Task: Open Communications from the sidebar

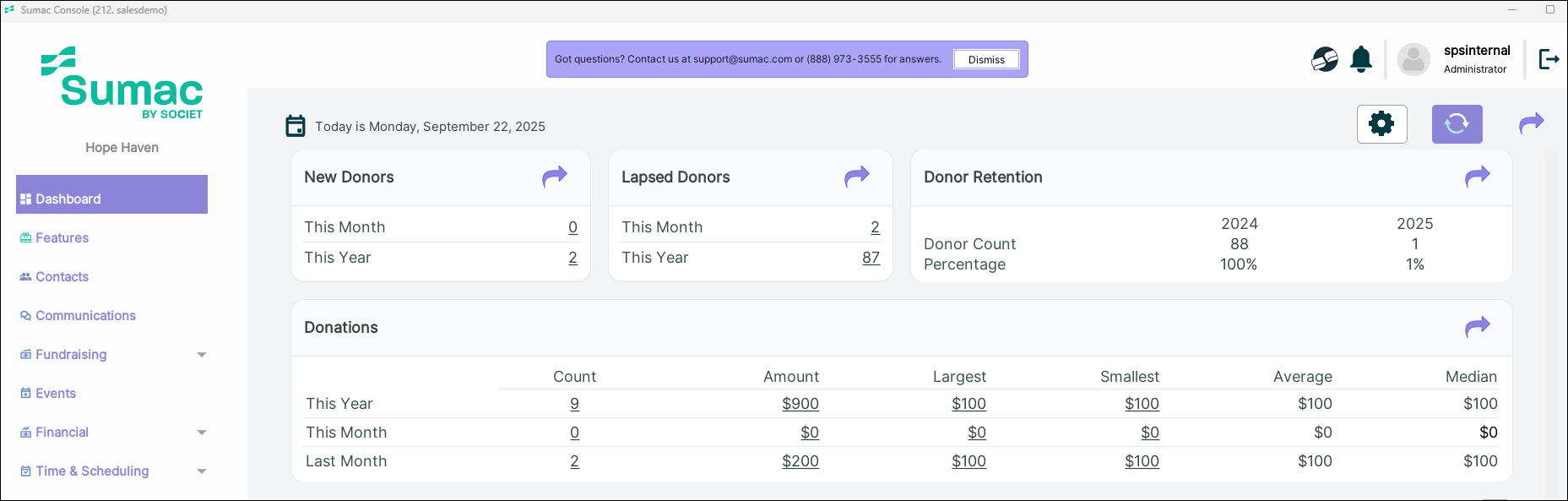Action: click(85, 316)
